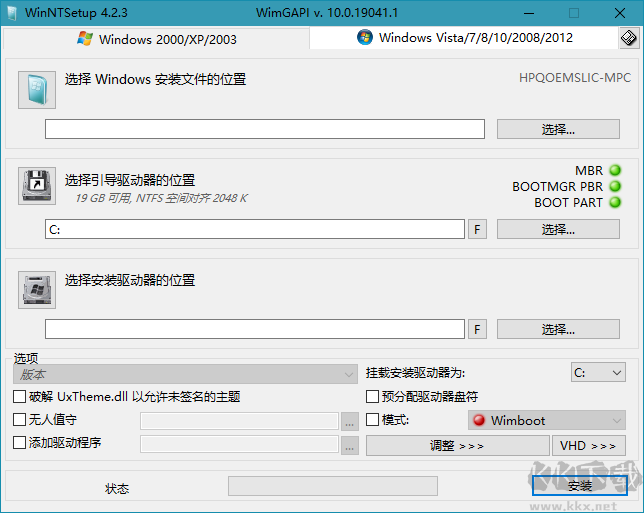644x513 pixels.
Task: Click the boot drive path field showing C:
Action: pyautogui.click(x=255, y=229)
